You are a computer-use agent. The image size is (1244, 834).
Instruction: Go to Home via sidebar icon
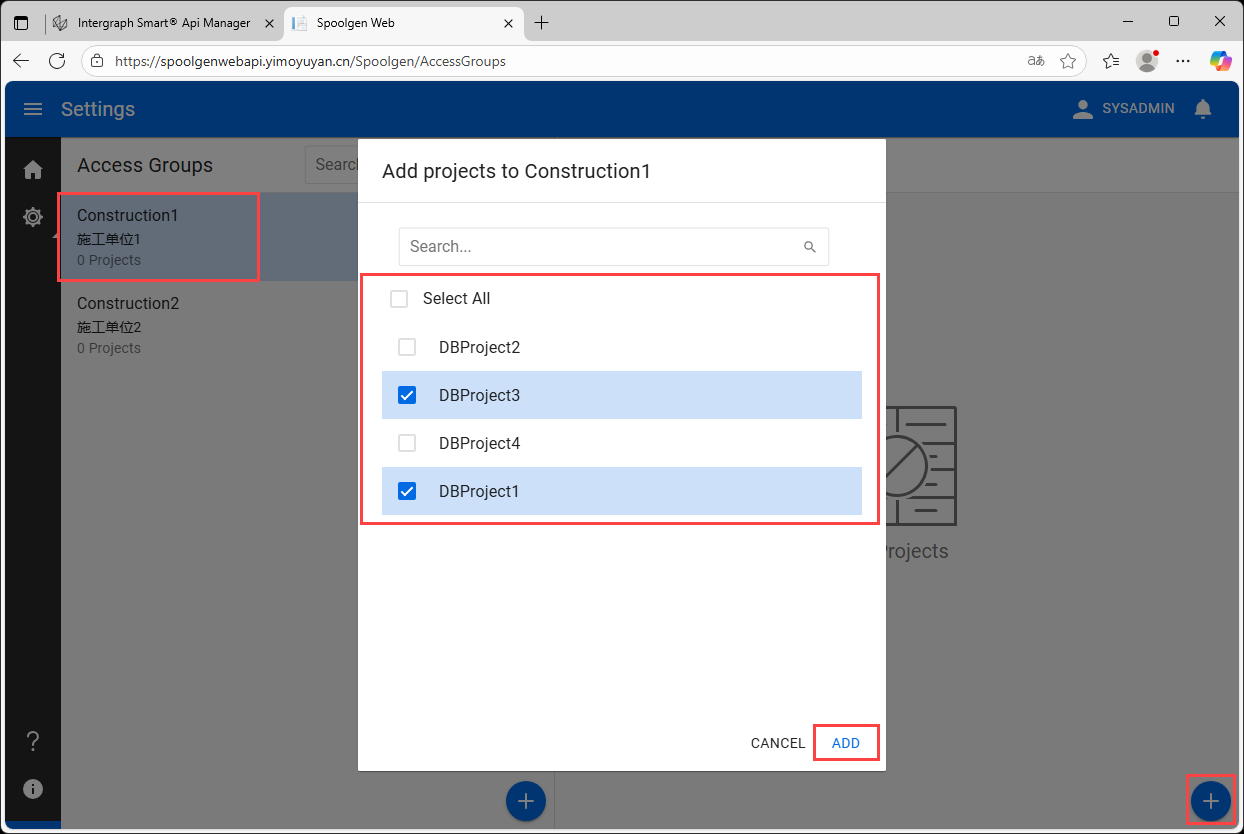point(33,170)
